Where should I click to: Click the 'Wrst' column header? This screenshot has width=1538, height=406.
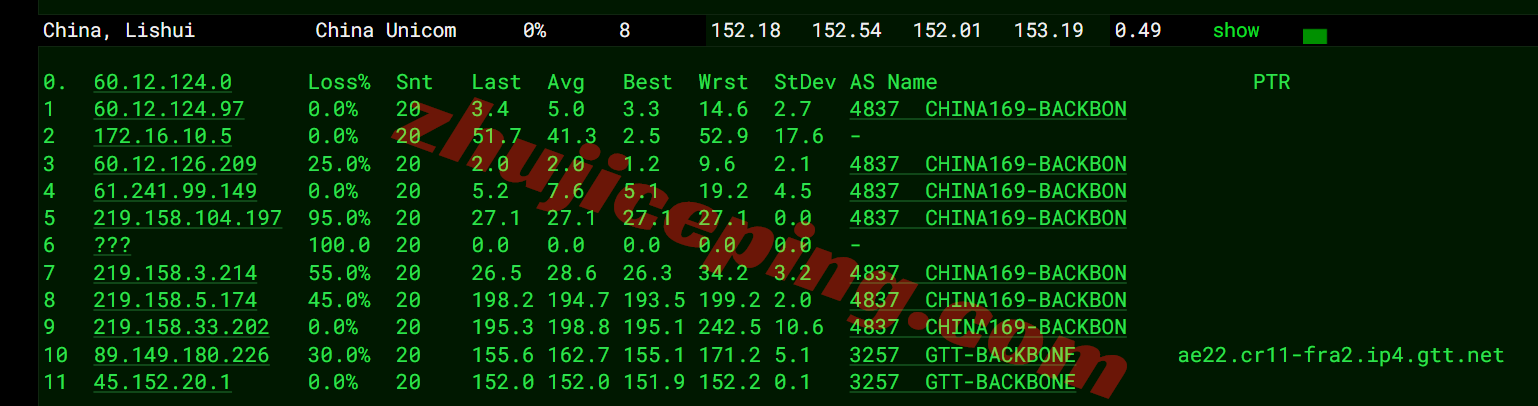(723, 82)
